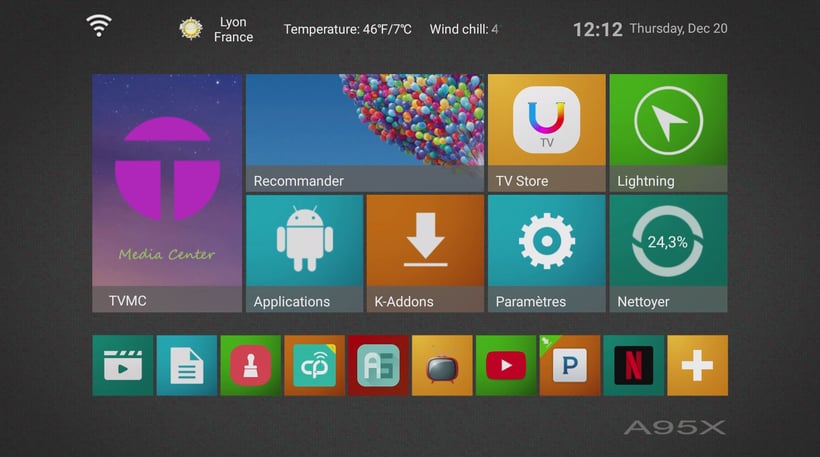
Task: Click the Wi-Fi status icon
Action: point(99,26)
